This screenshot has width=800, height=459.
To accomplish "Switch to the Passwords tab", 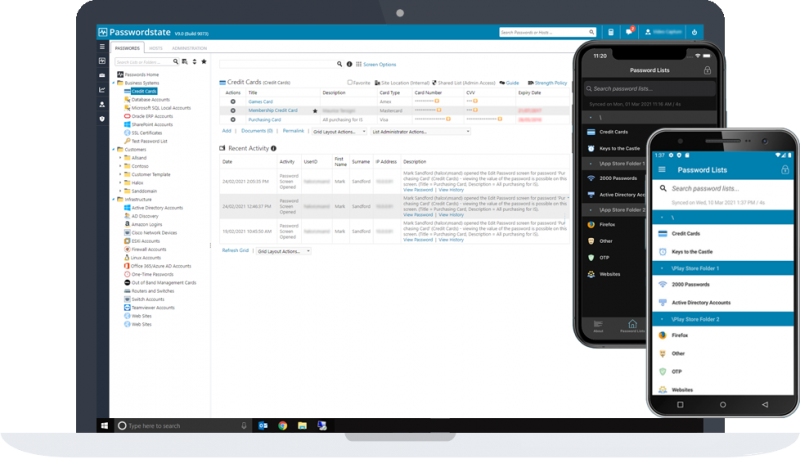I will (127, 48).
